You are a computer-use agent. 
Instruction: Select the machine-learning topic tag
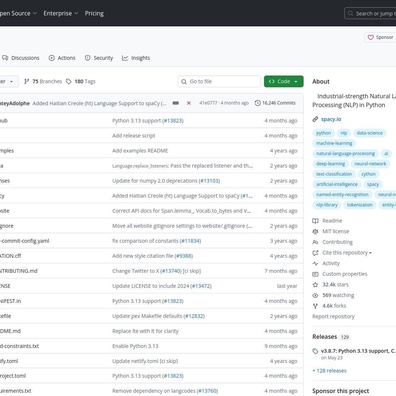tap(334, 143)
